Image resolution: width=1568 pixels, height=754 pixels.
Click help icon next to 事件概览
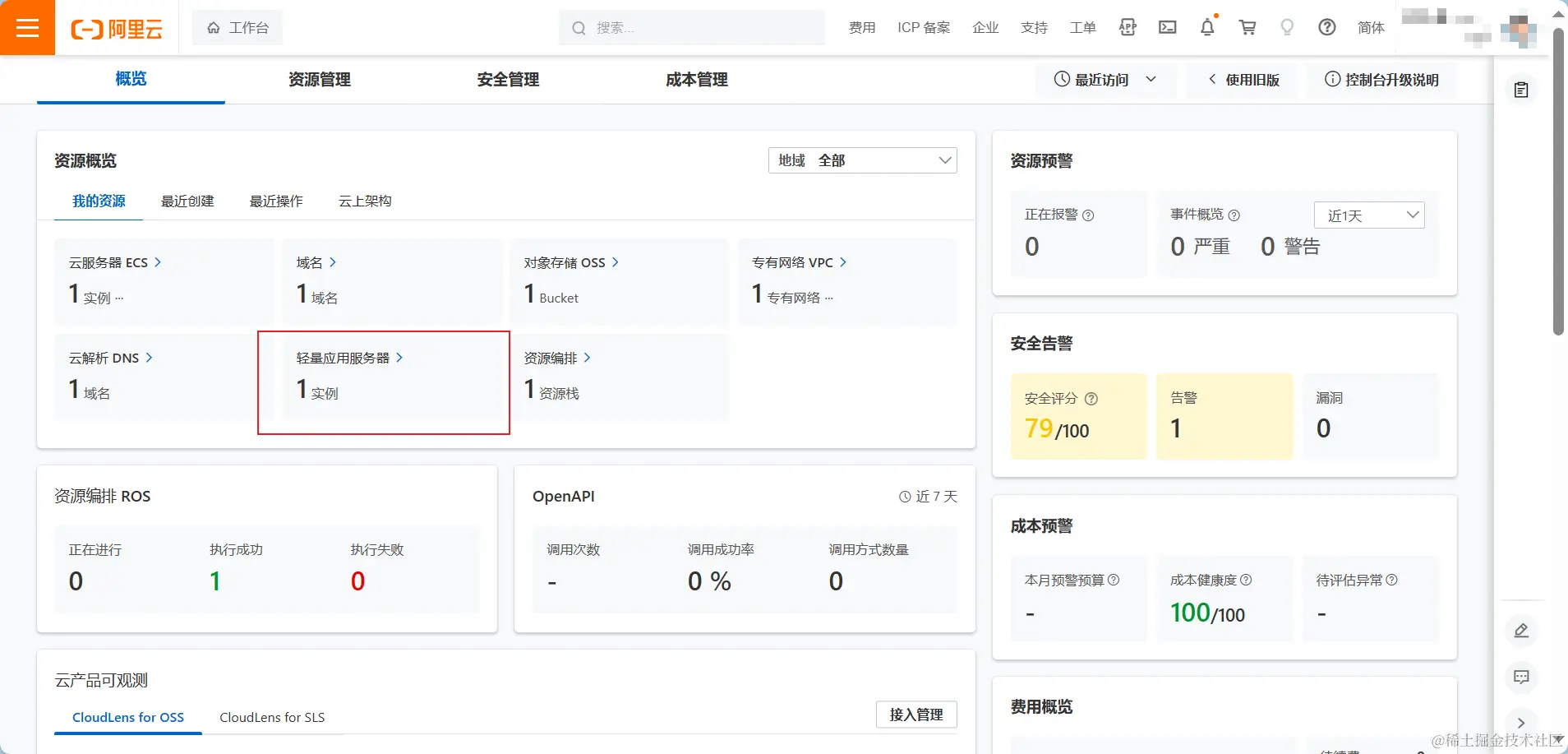coord(1234,215)
